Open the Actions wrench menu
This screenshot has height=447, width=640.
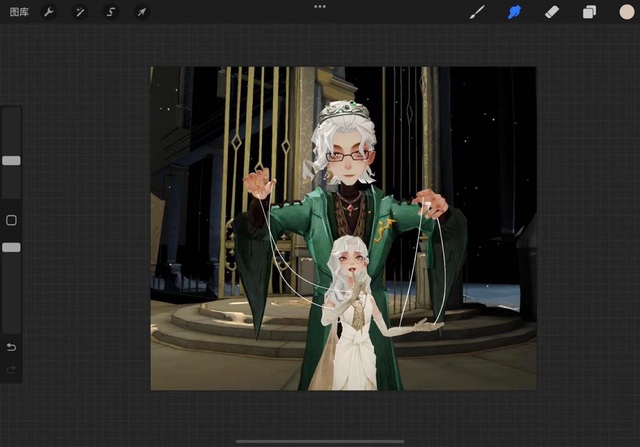pyautogui.click(x=49, y=12)
